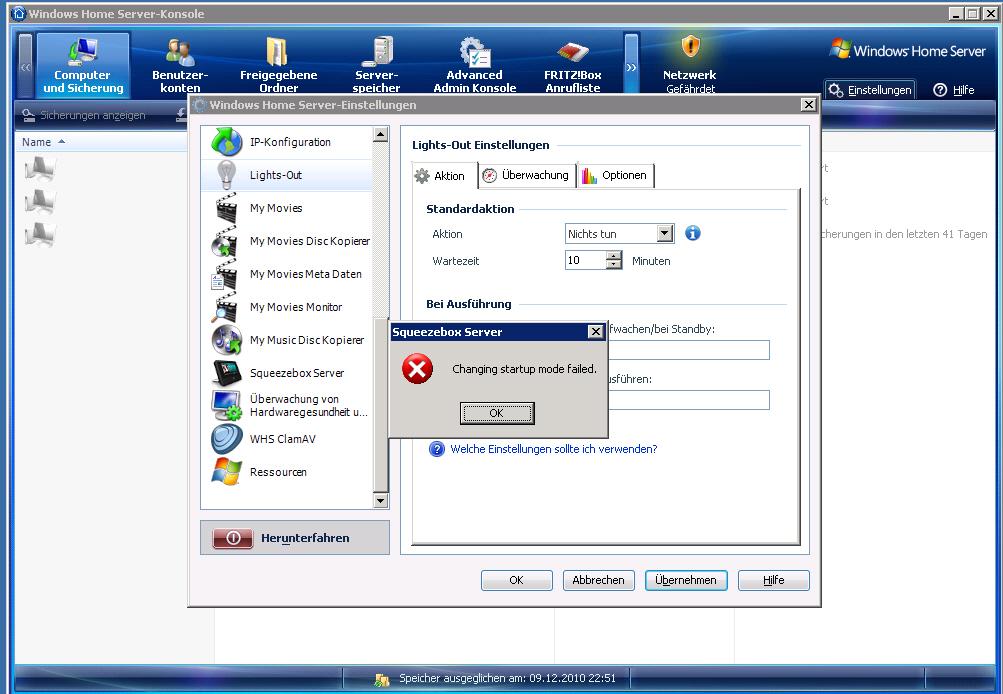The width and height of the screenshot is (1003, 694).
Task: Select the Ressourcen Windows flag icon
Action: click(x=227, y=472)
